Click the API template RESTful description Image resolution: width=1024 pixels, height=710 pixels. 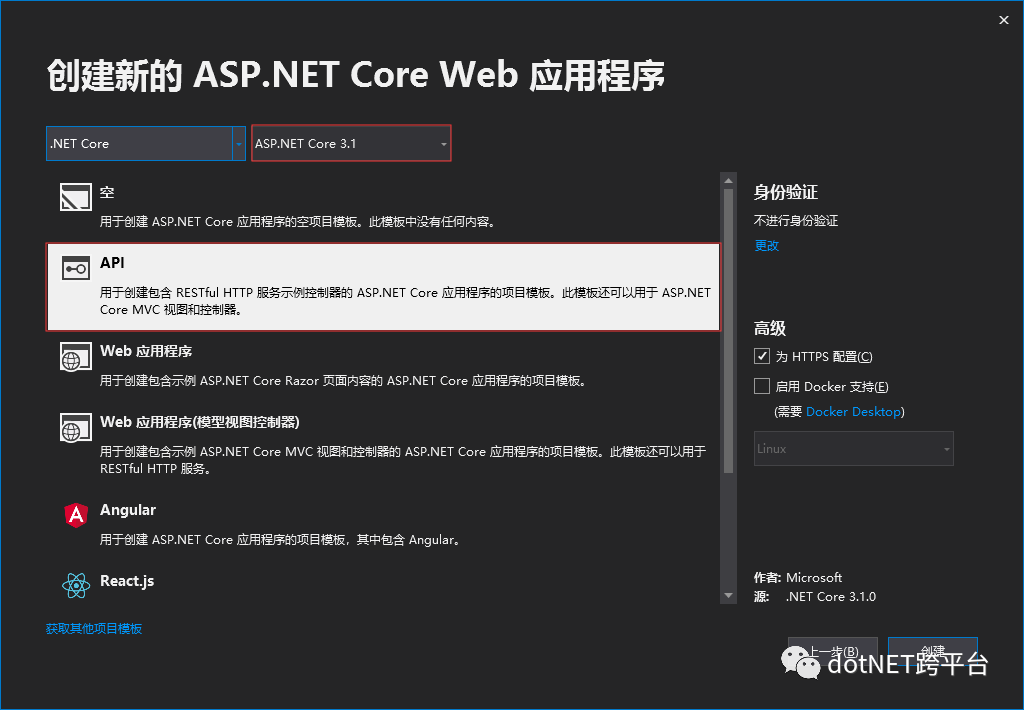coord(406,301)
